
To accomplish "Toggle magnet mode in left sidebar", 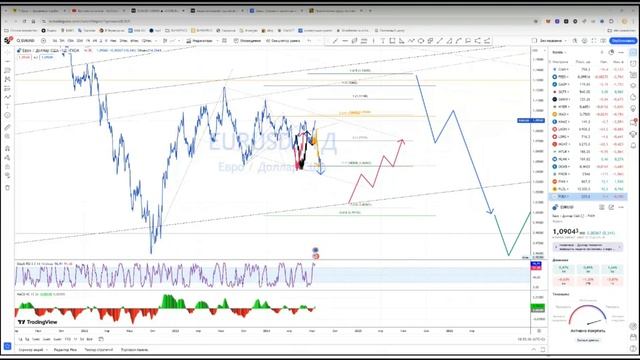I will click(7, 148).
